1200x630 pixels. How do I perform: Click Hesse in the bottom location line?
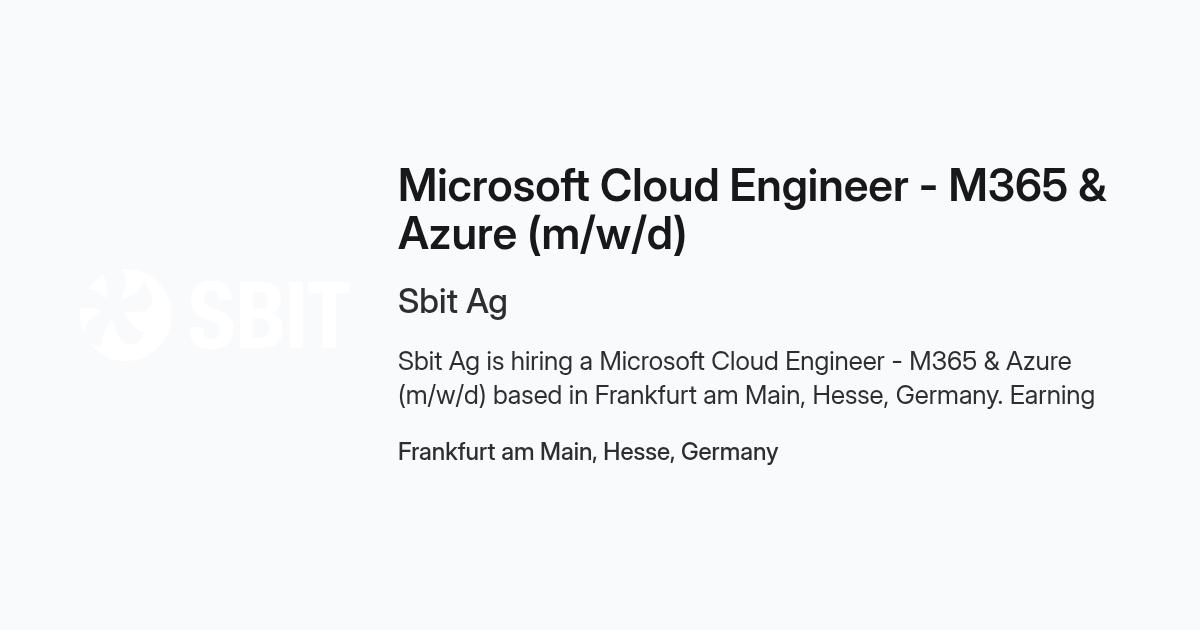[x=638, y=452]
